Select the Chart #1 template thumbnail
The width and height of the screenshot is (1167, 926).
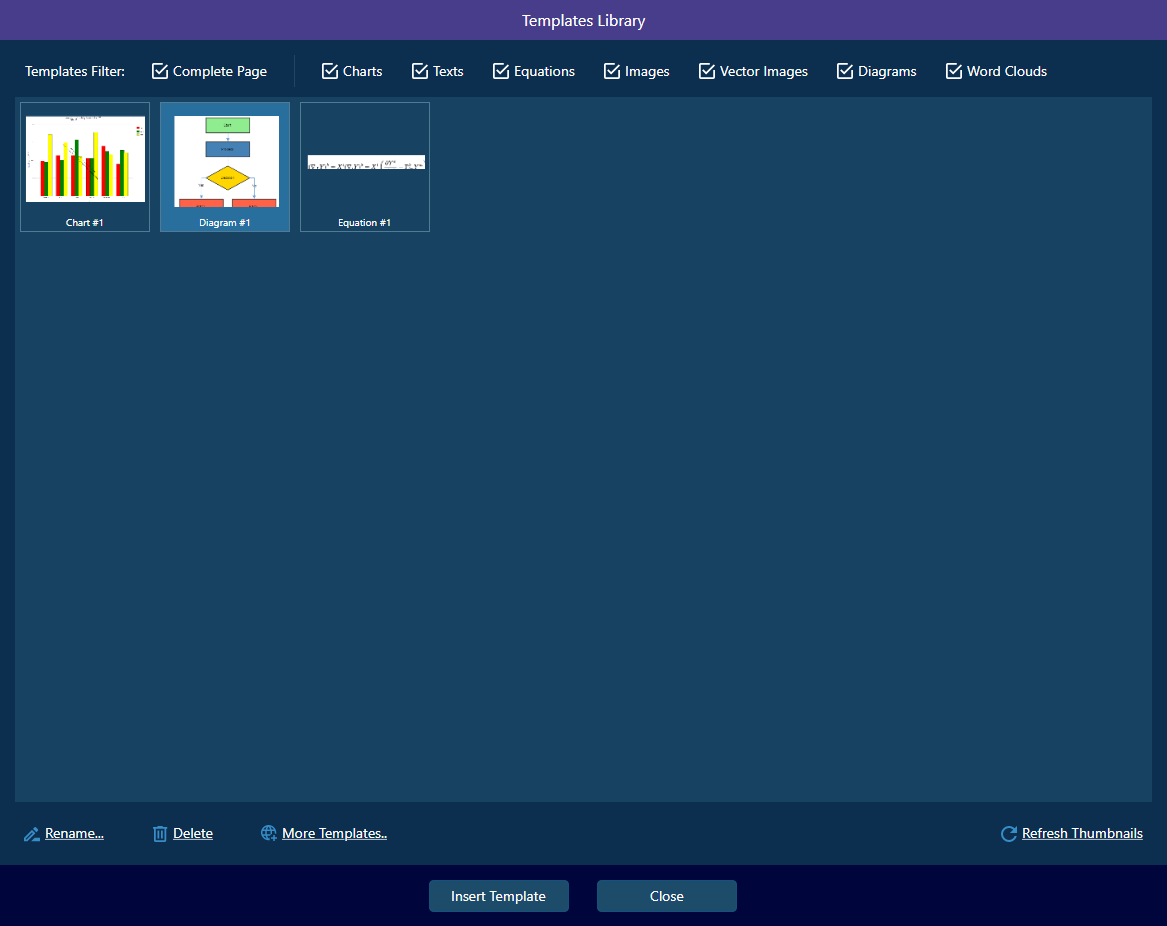pos(85,167)
